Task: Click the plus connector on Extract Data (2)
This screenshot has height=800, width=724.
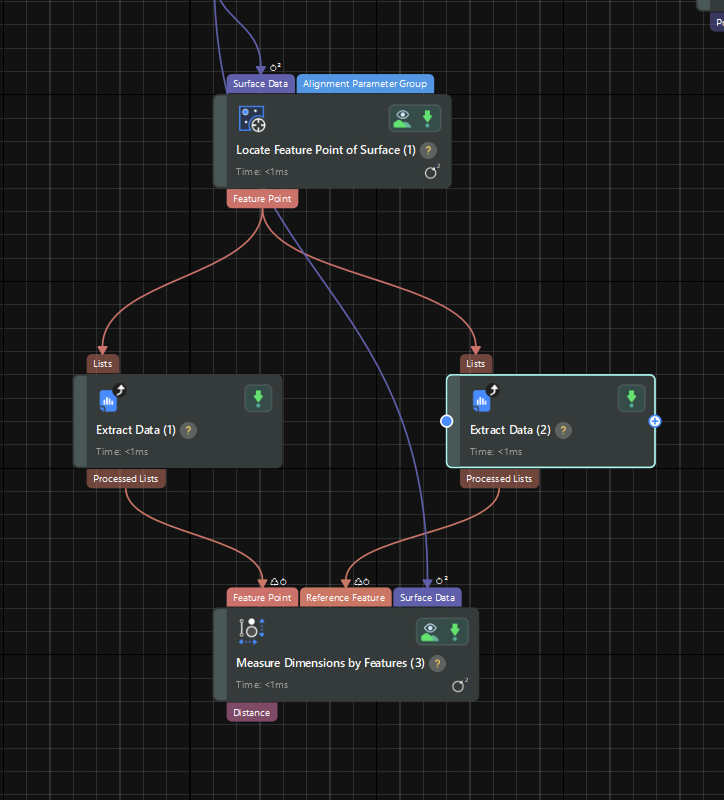Action: click(655, 421)
